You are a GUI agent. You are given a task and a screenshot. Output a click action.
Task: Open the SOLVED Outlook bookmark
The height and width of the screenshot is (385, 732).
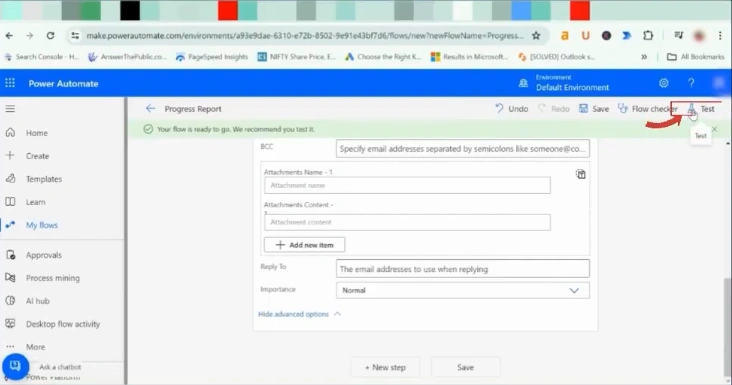pos(556,57)
